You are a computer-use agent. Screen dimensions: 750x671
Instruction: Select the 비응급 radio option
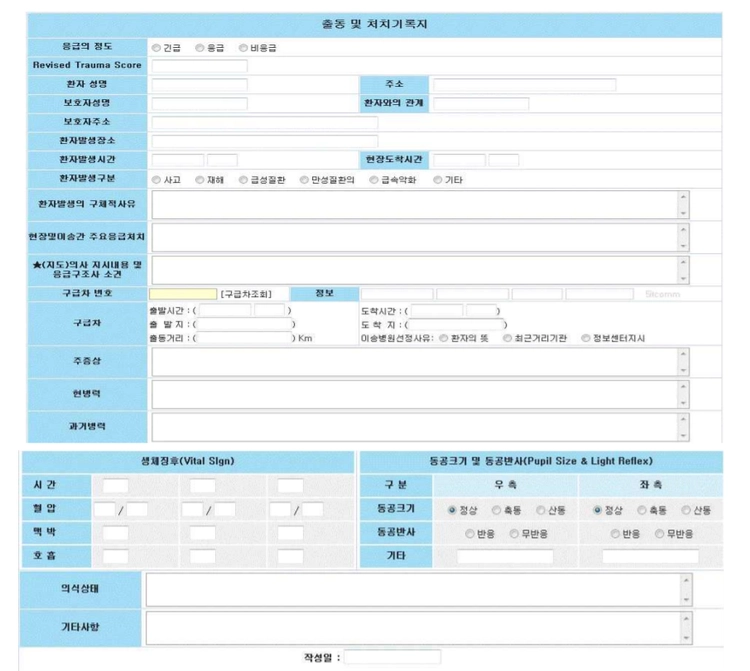click(243, 48)
